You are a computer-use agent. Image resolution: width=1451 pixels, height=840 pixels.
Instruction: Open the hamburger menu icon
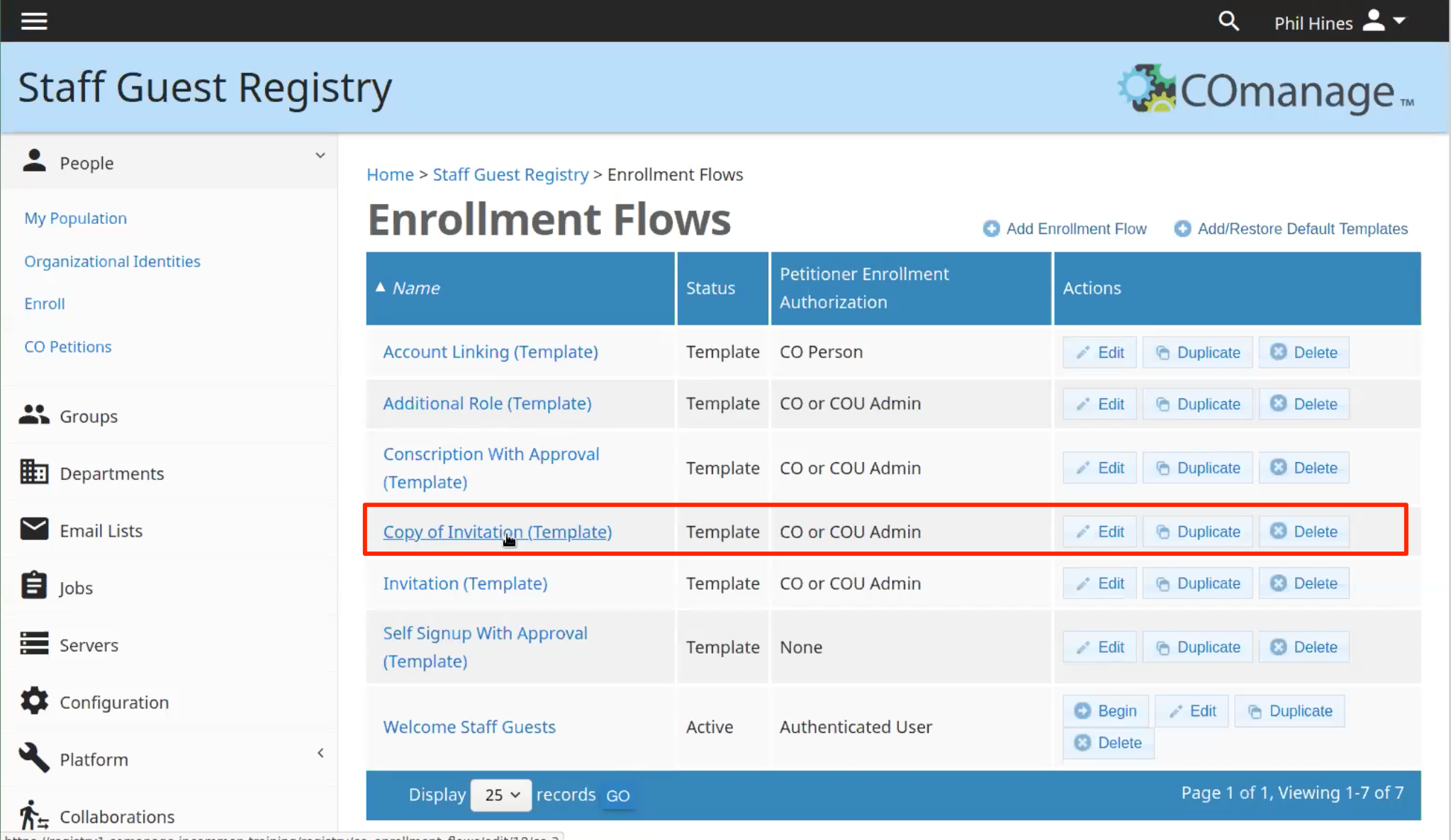[34, 21]
